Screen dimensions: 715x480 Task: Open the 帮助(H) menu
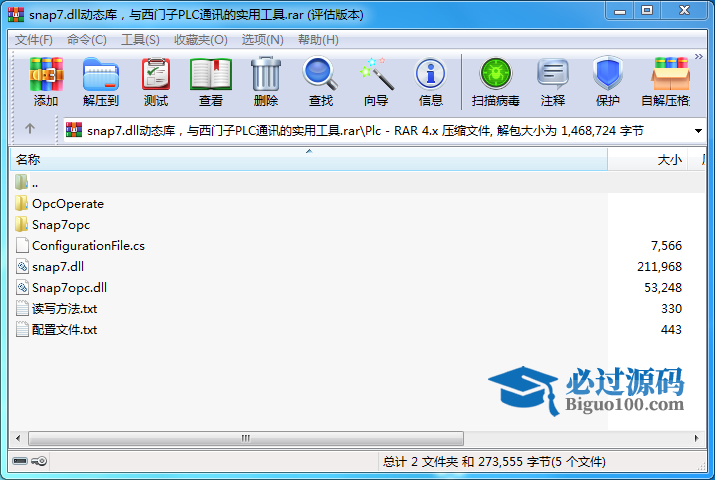tap(318, 40)
